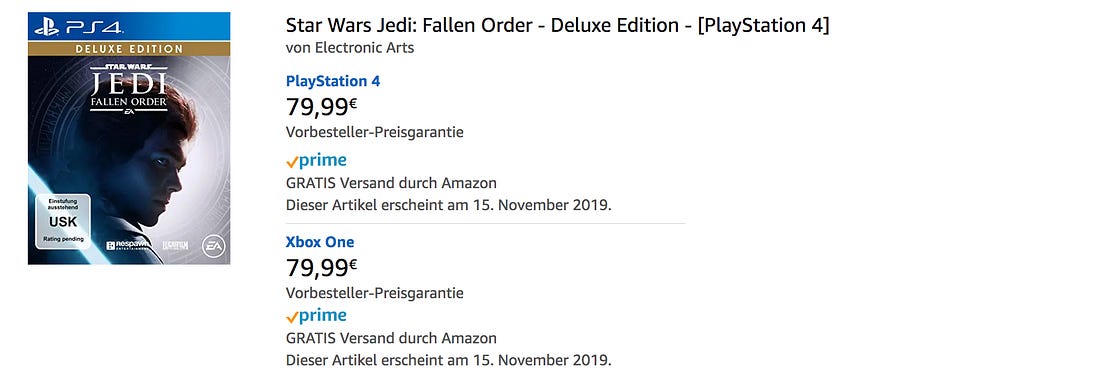Click Vorbesteller-Preisgarantie under Xbox One
The width and height of the screenshot is (1100, 392).
375,292
